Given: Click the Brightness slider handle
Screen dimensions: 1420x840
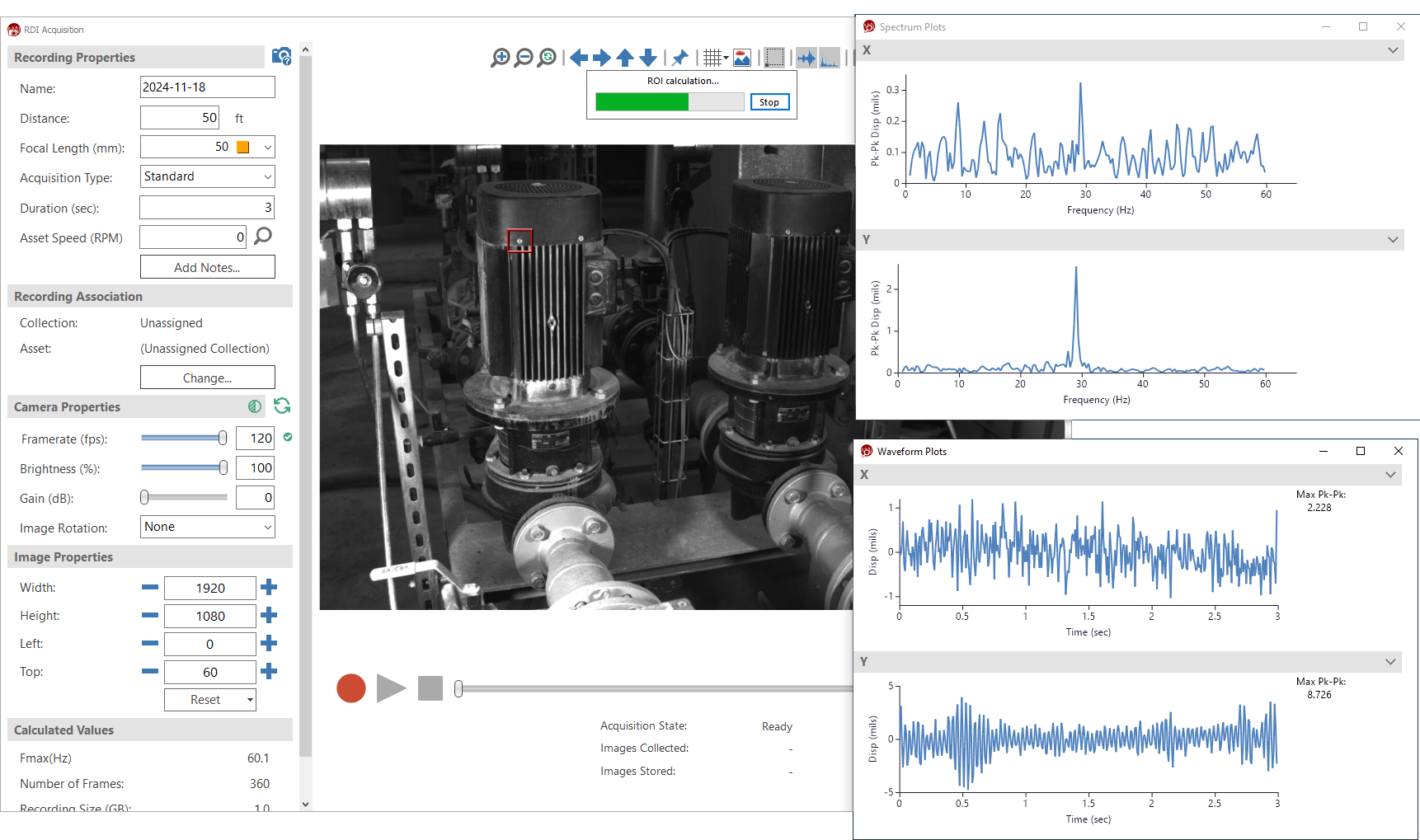Looking at the screenshot, I should (x=223, y=468).
